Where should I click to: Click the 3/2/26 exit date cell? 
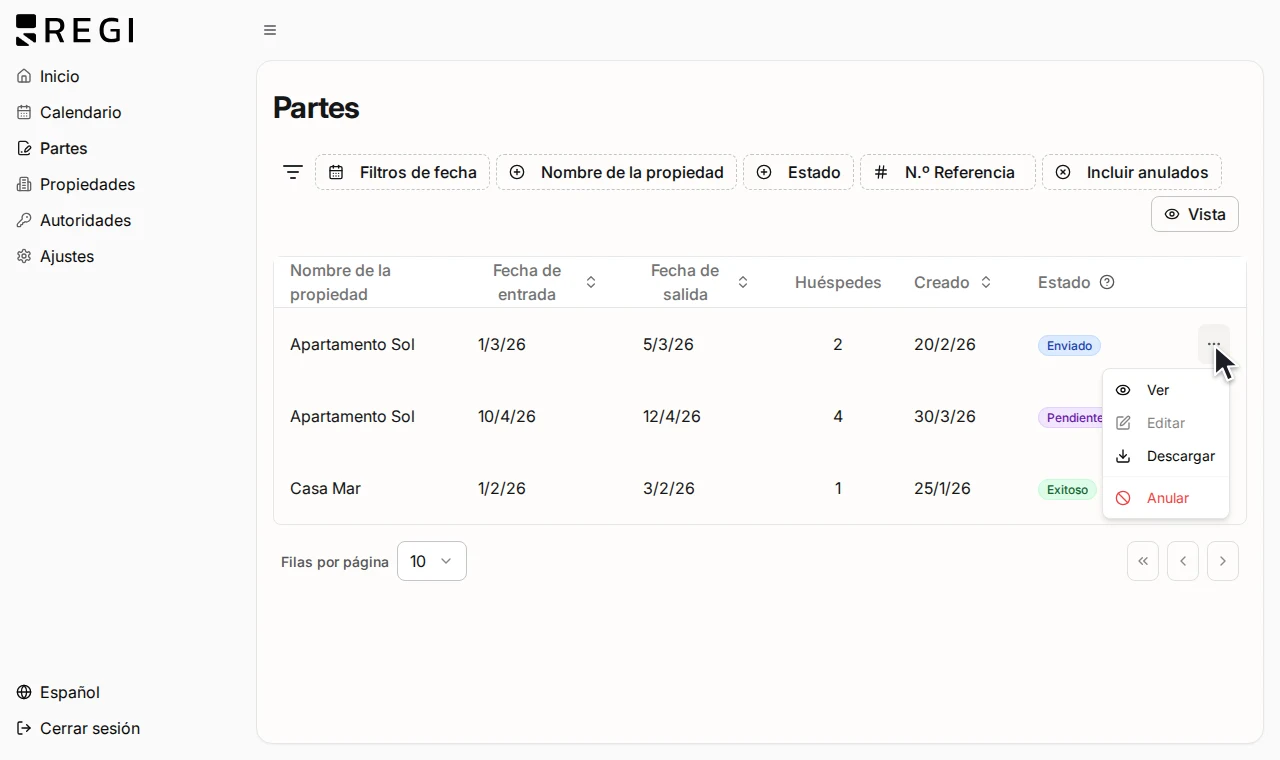[x=669, y=488]
